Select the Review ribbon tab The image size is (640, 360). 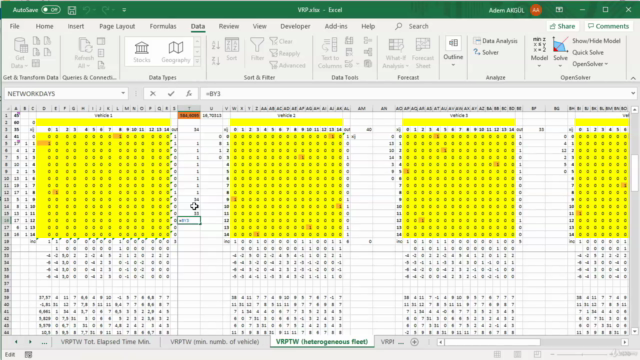pos(229,26)
